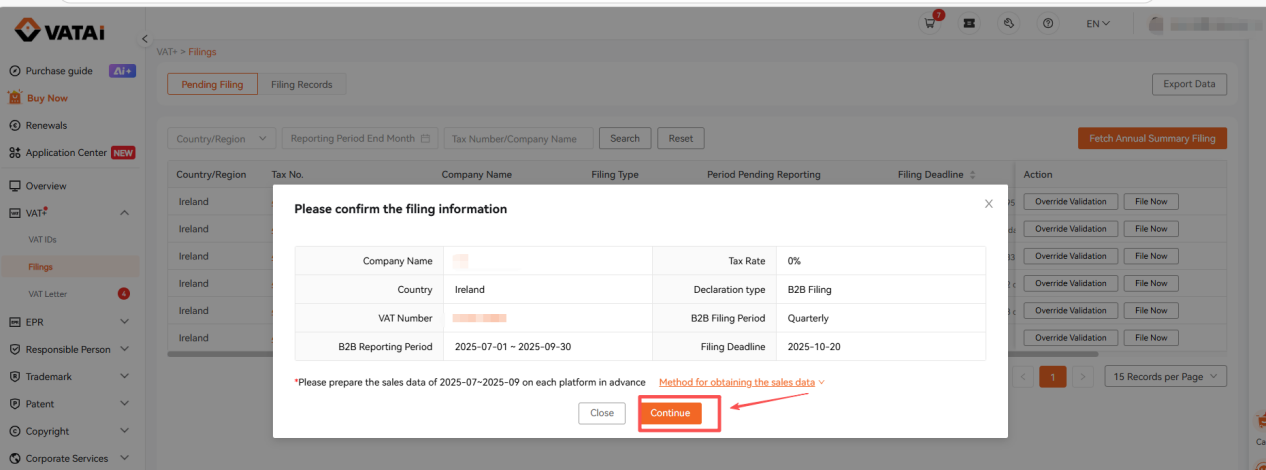Open VAT IDs submenu item
1266x470 pixels.
[42, 240]
